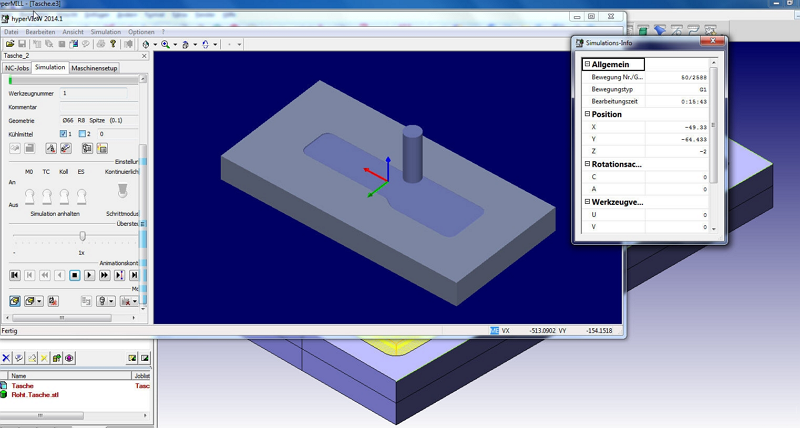Click the save disk toolbar icon
The width and height of the screenshot is (800, 428).
(x=22, y=44)
